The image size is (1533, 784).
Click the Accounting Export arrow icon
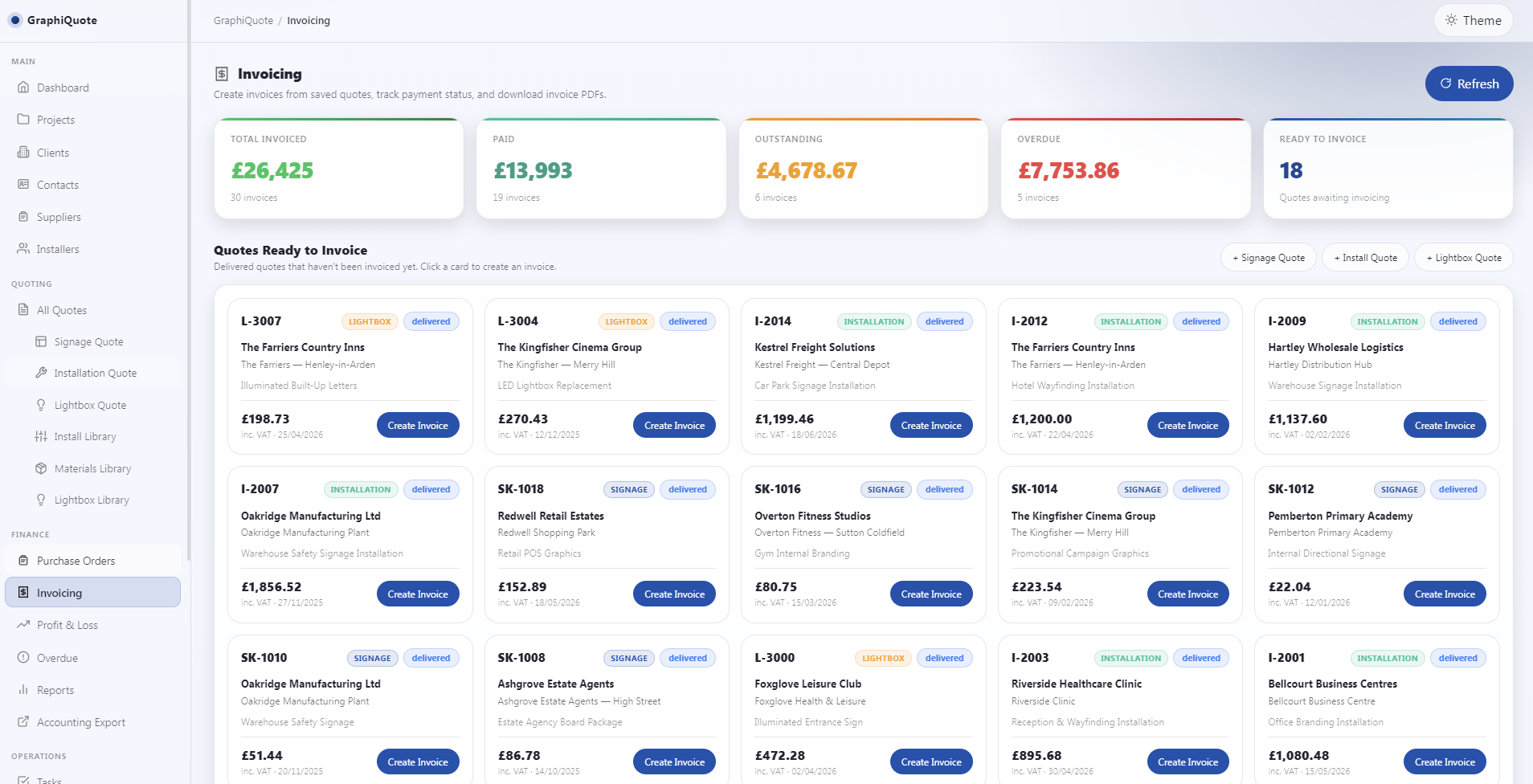click(x=23, y=722)
